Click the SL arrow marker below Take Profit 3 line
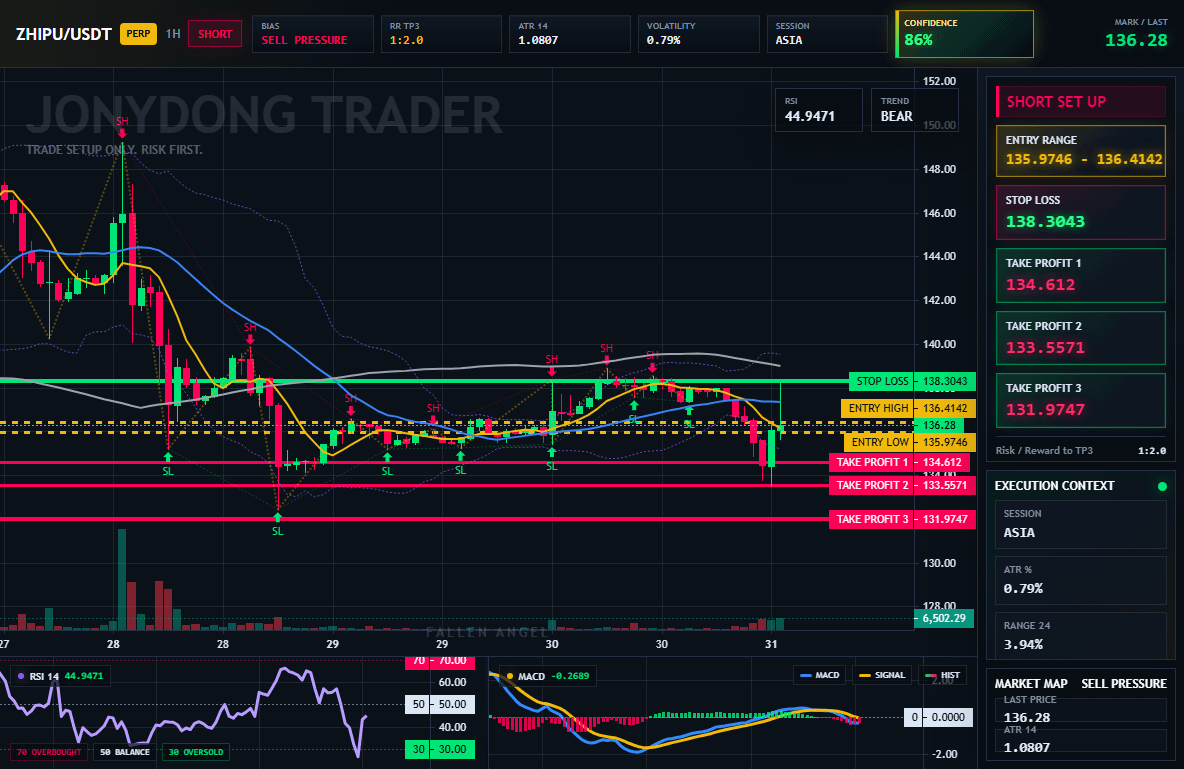Image resolution: width=1184 pixels, height=769 pixels. tap(277, 525)
